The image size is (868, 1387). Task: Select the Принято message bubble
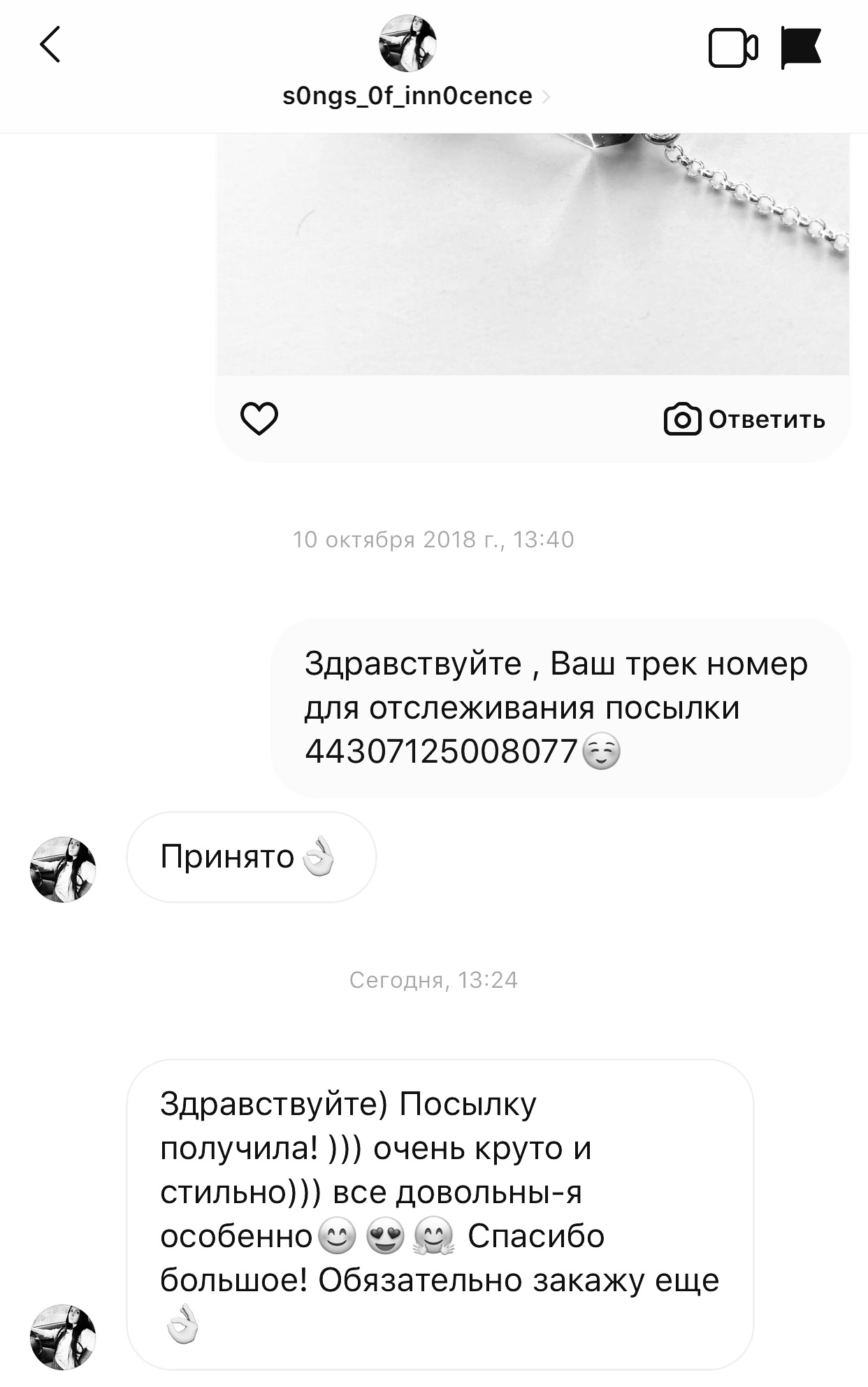tap(252, 857)
